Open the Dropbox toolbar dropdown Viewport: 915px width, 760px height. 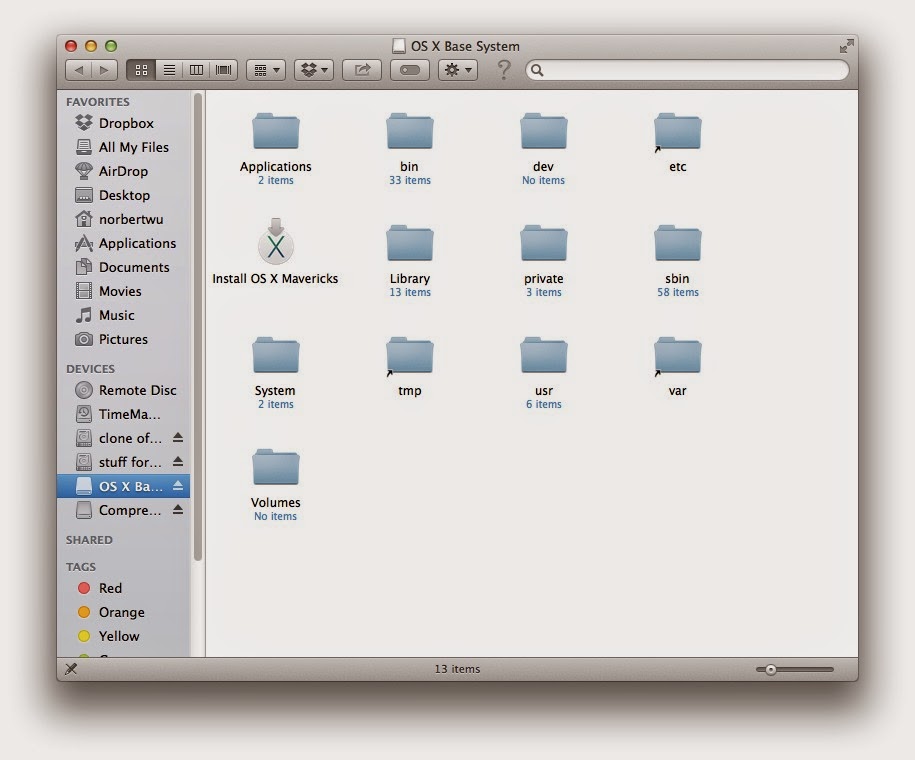click(314, 70)
